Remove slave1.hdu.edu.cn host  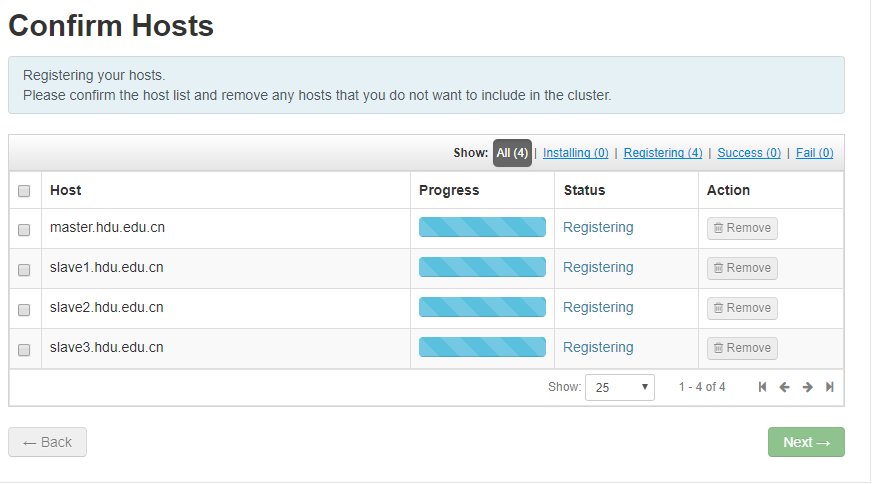[x=742, y=269]
